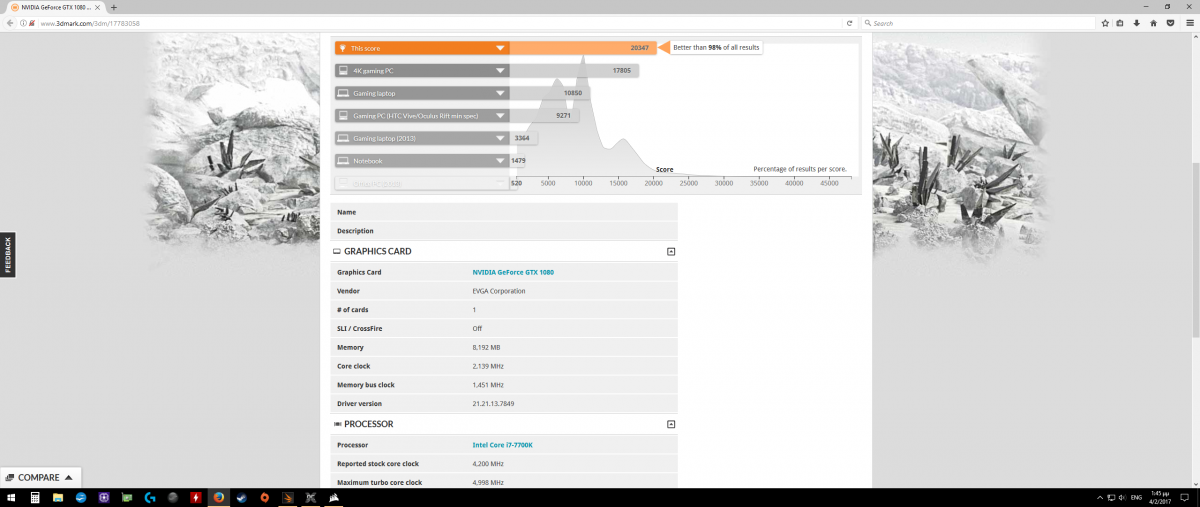The image size is (1200, 507).
Task: Switch to Firefox in the taskbar
Action: point(219,497)
